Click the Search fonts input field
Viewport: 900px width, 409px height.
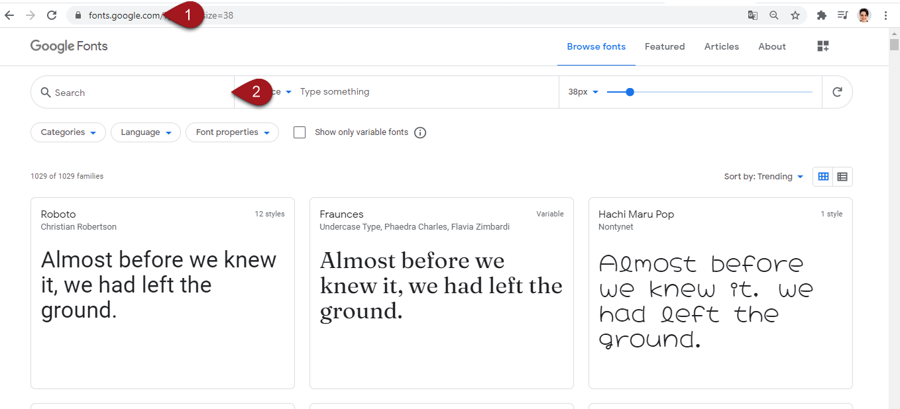[x=135, y=92]
